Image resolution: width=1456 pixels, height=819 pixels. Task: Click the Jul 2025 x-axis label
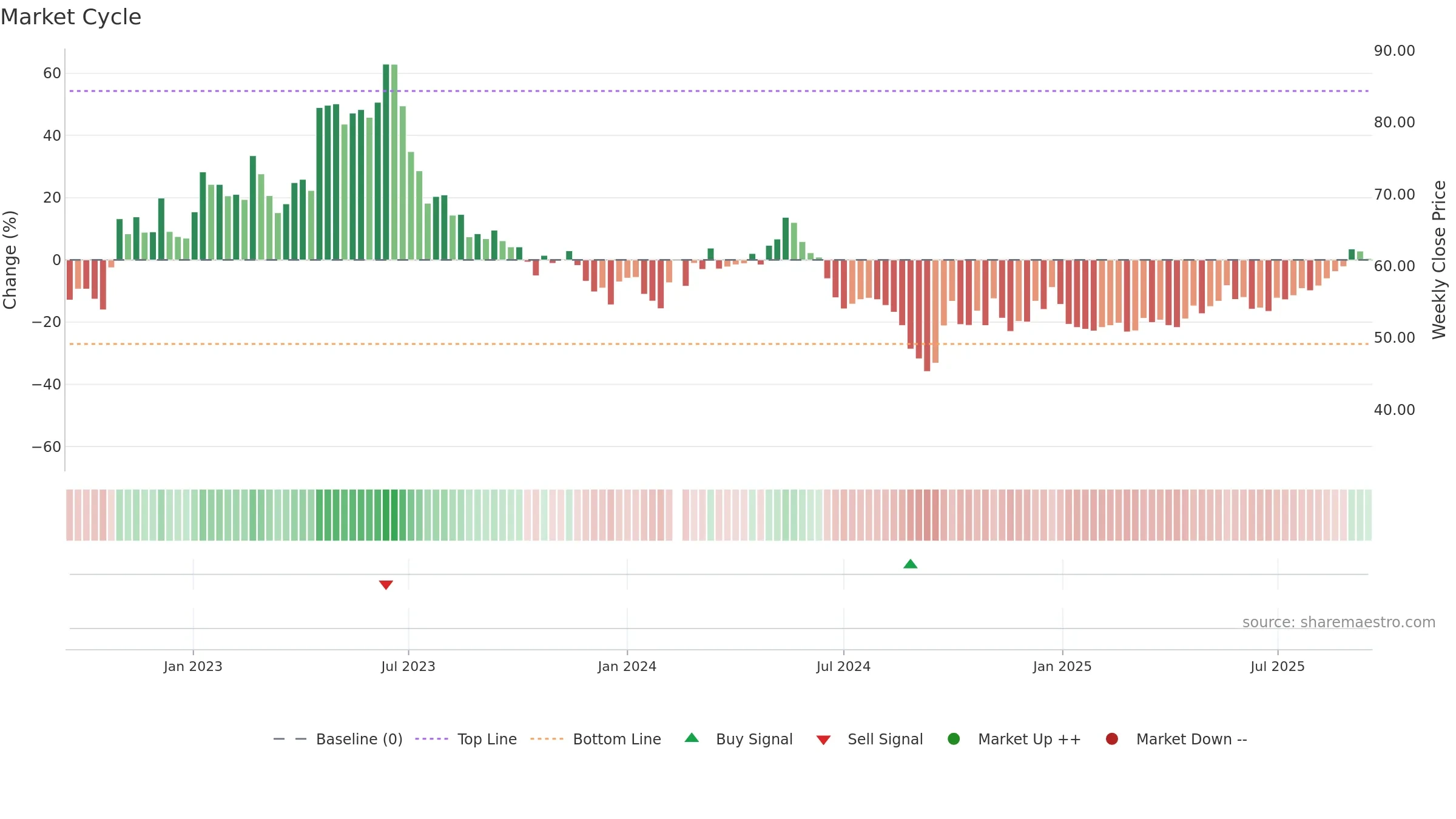[x=1278, y=667]
